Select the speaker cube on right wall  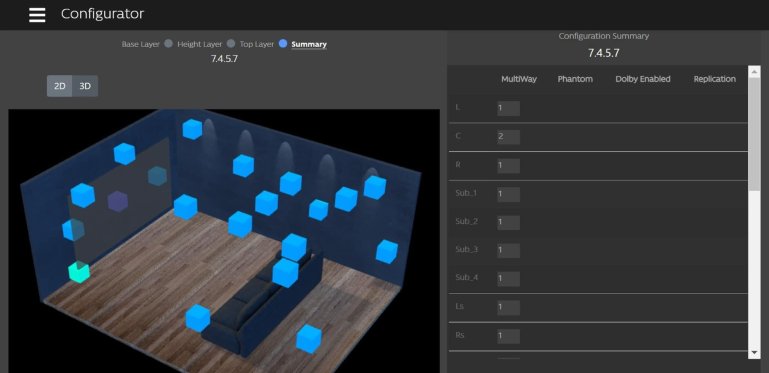[x=386, y=251]
